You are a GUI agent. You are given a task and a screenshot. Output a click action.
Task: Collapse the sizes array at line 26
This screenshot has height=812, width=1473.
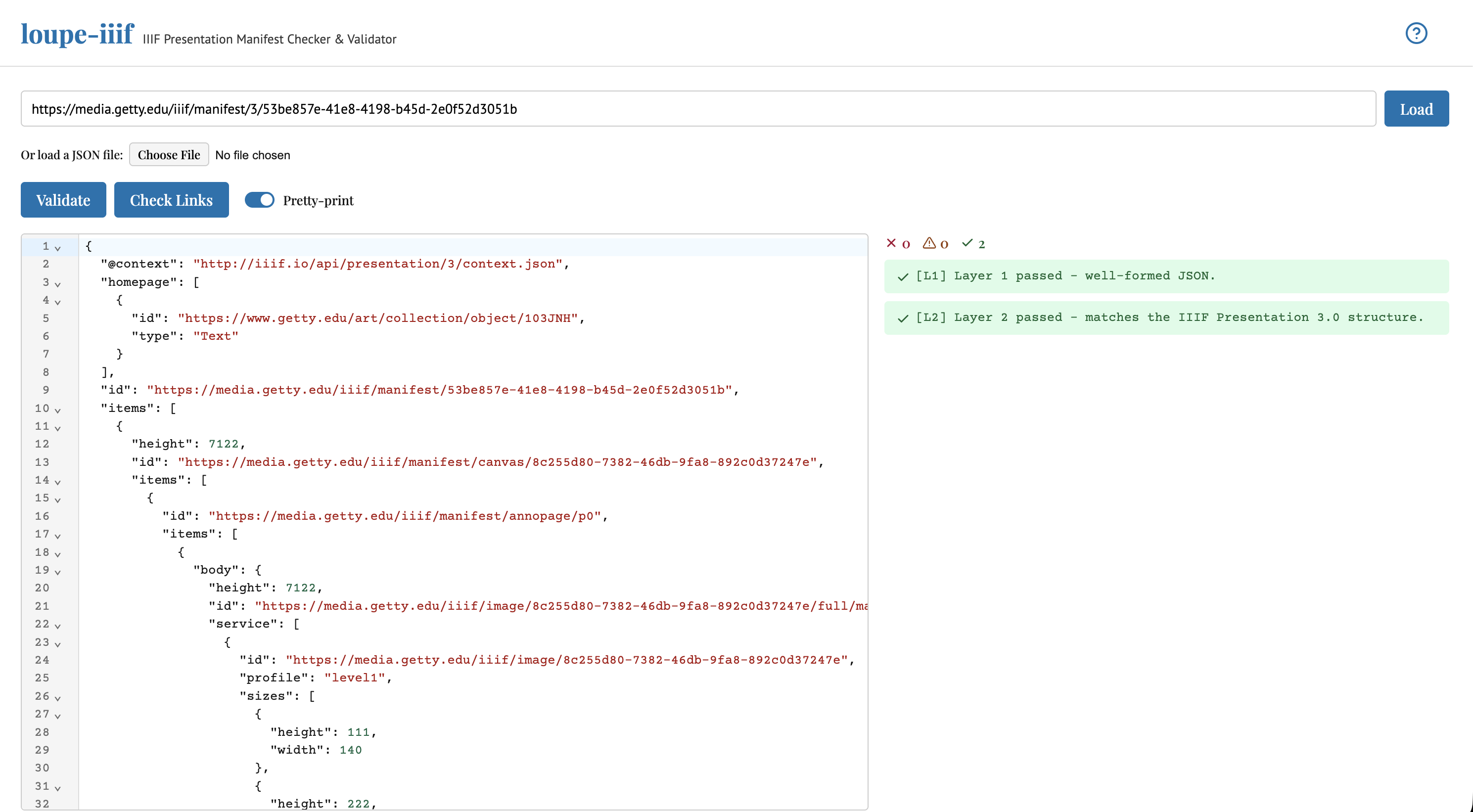point(58,698)
